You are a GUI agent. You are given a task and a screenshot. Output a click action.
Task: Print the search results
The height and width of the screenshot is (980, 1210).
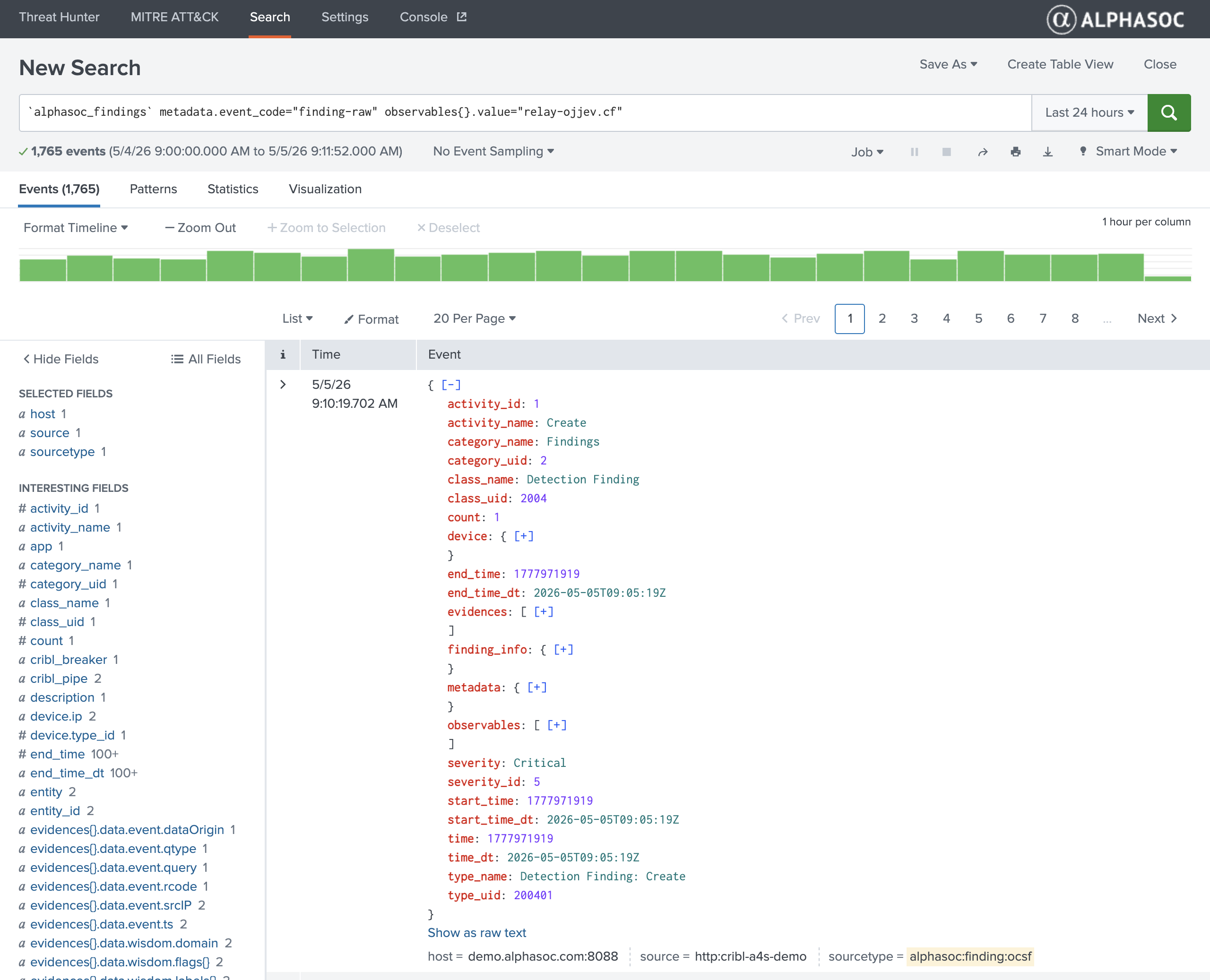click(x=1015, y=152)
